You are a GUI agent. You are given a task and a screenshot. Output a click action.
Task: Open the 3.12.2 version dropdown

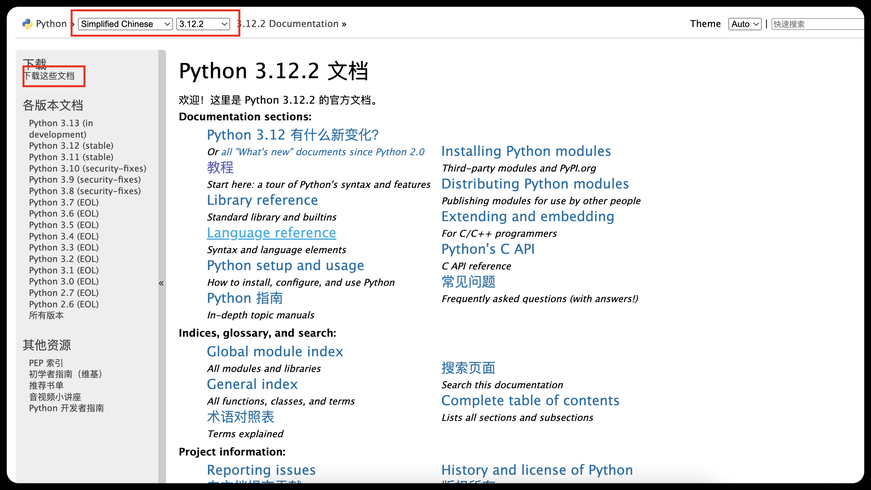203,24
